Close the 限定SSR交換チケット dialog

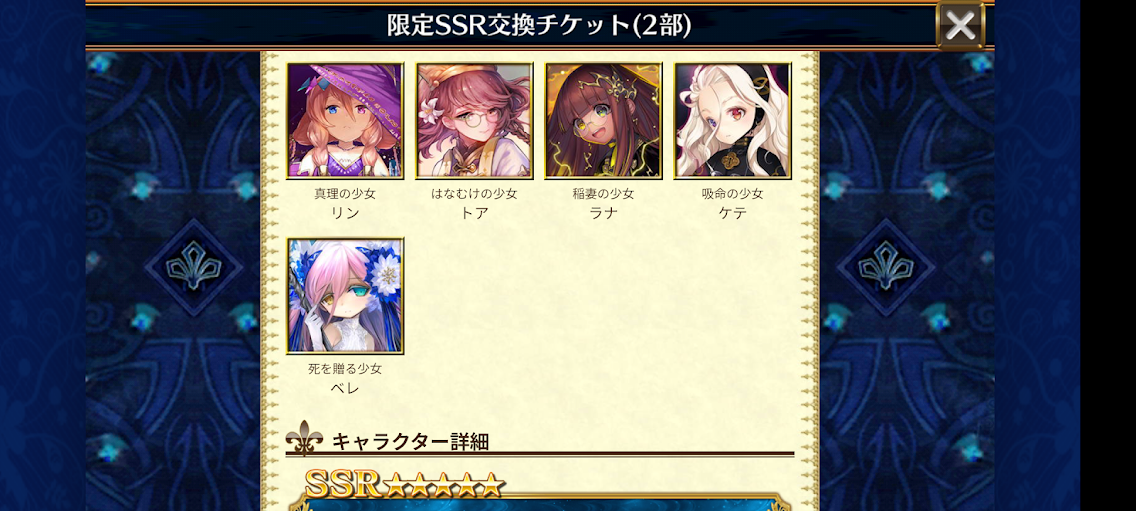tap(961, 25)
